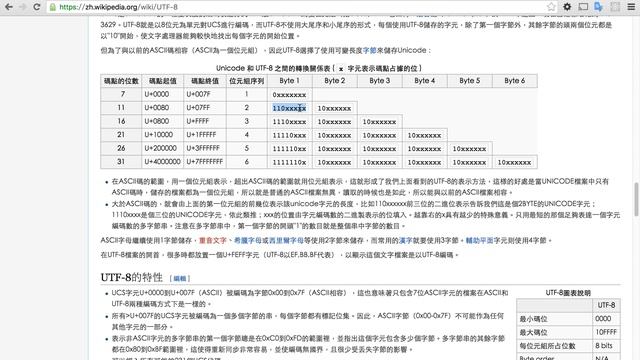Click the vertical page scrollbar thumb
Image resolution: width=640 pixels, height=360 pixels.
pyautogui.click(x=636, y=199)
